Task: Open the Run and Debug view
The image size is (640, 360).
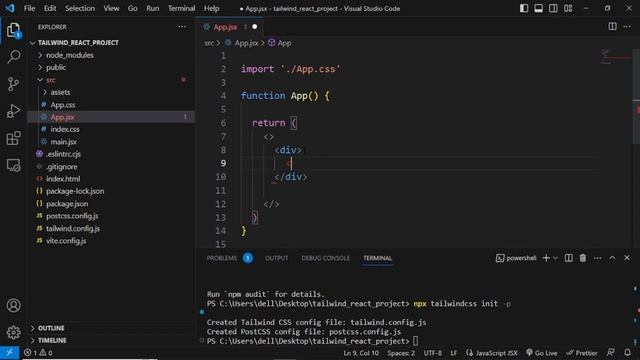Action: click(13, 111)
